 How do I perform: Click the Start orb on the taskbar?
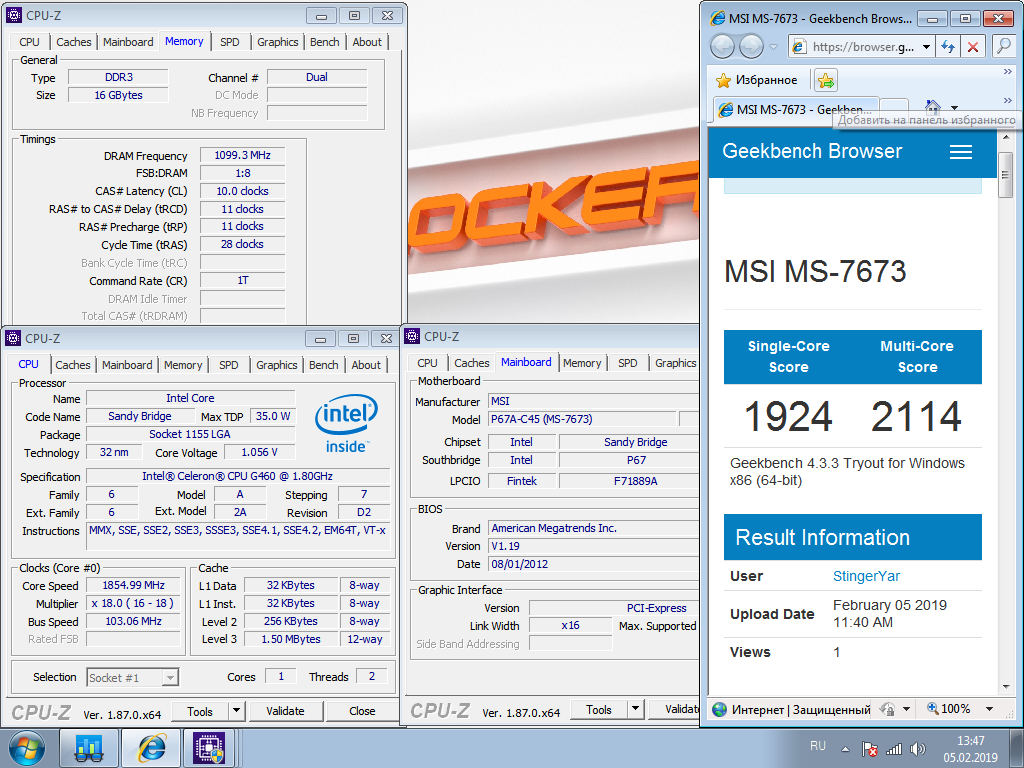[27, 748]
